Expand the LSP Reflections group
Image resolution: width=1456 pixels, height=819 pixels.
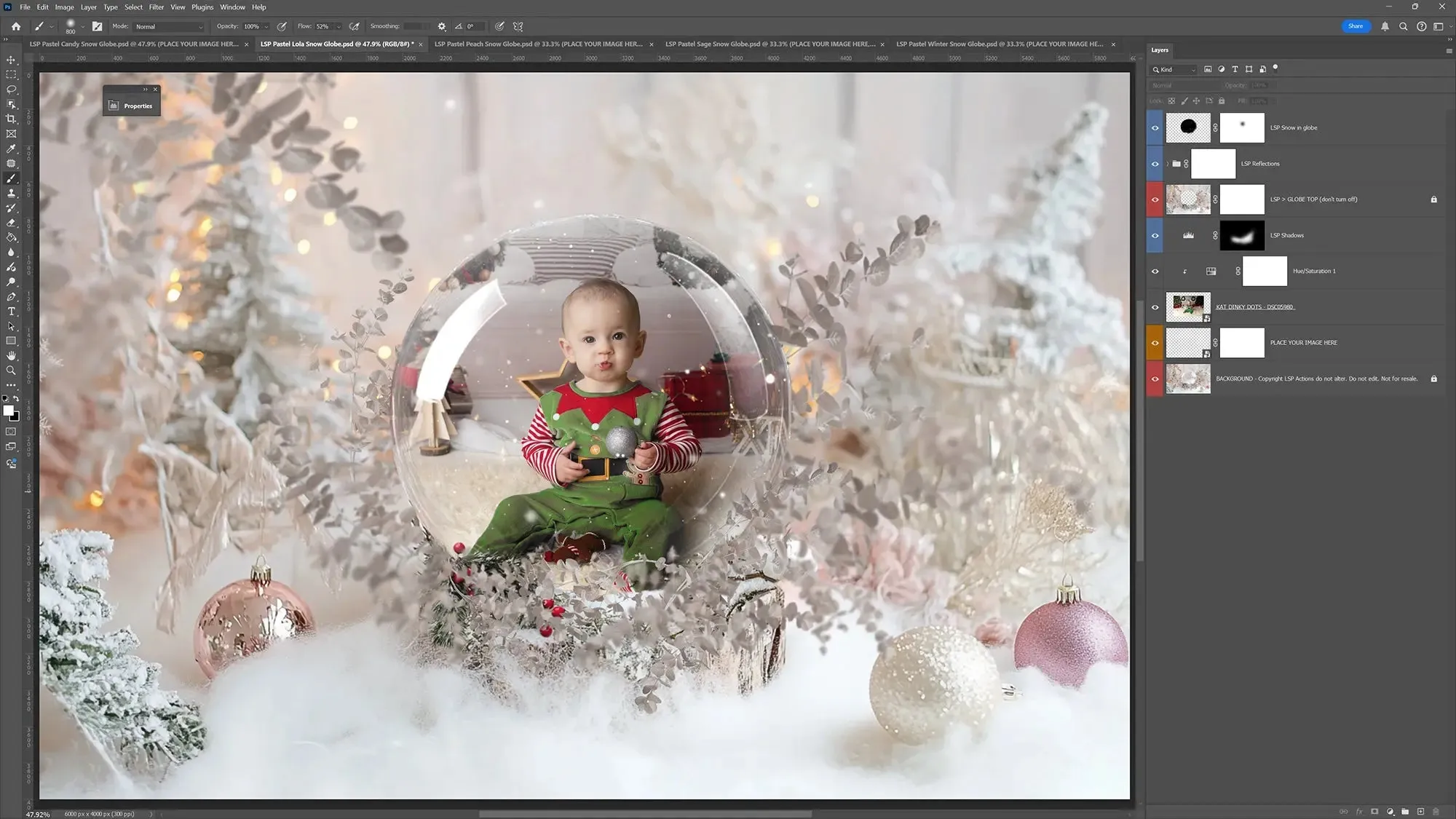coord(1168,164)
